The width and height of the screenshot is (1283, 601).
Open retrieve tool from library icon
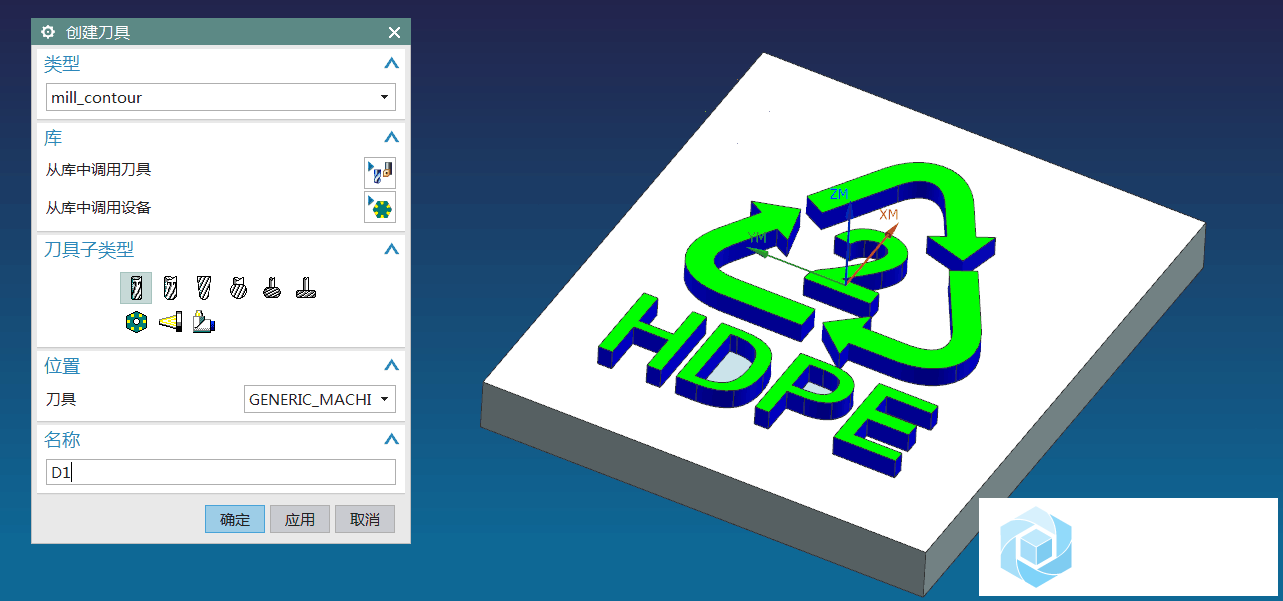[x=380, y=172]
